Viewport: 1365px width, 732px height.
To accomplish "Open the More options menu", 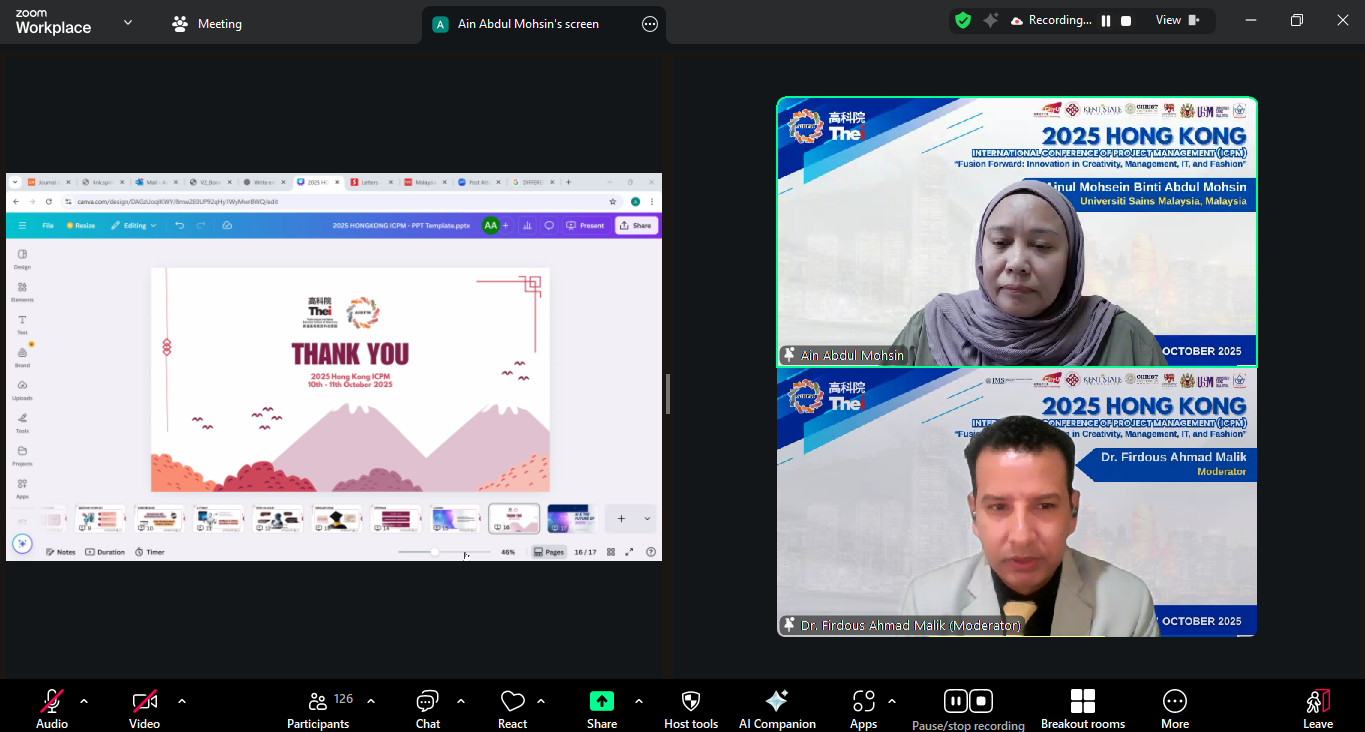I will pos(1174,709).
